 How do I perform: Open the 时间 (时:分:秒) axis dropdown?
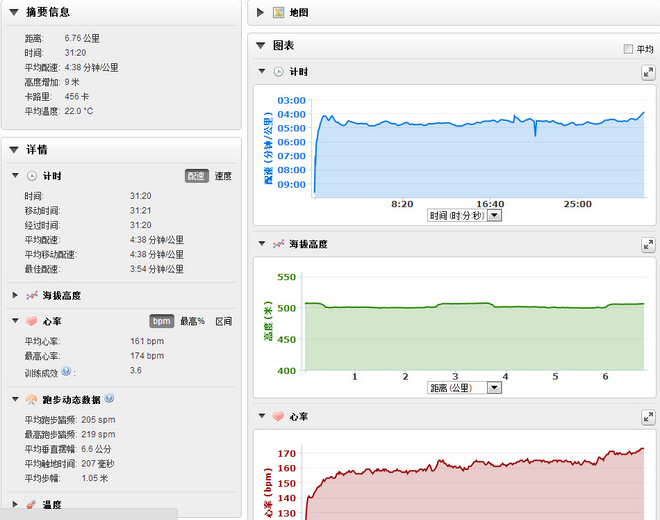tap(494, 215)
